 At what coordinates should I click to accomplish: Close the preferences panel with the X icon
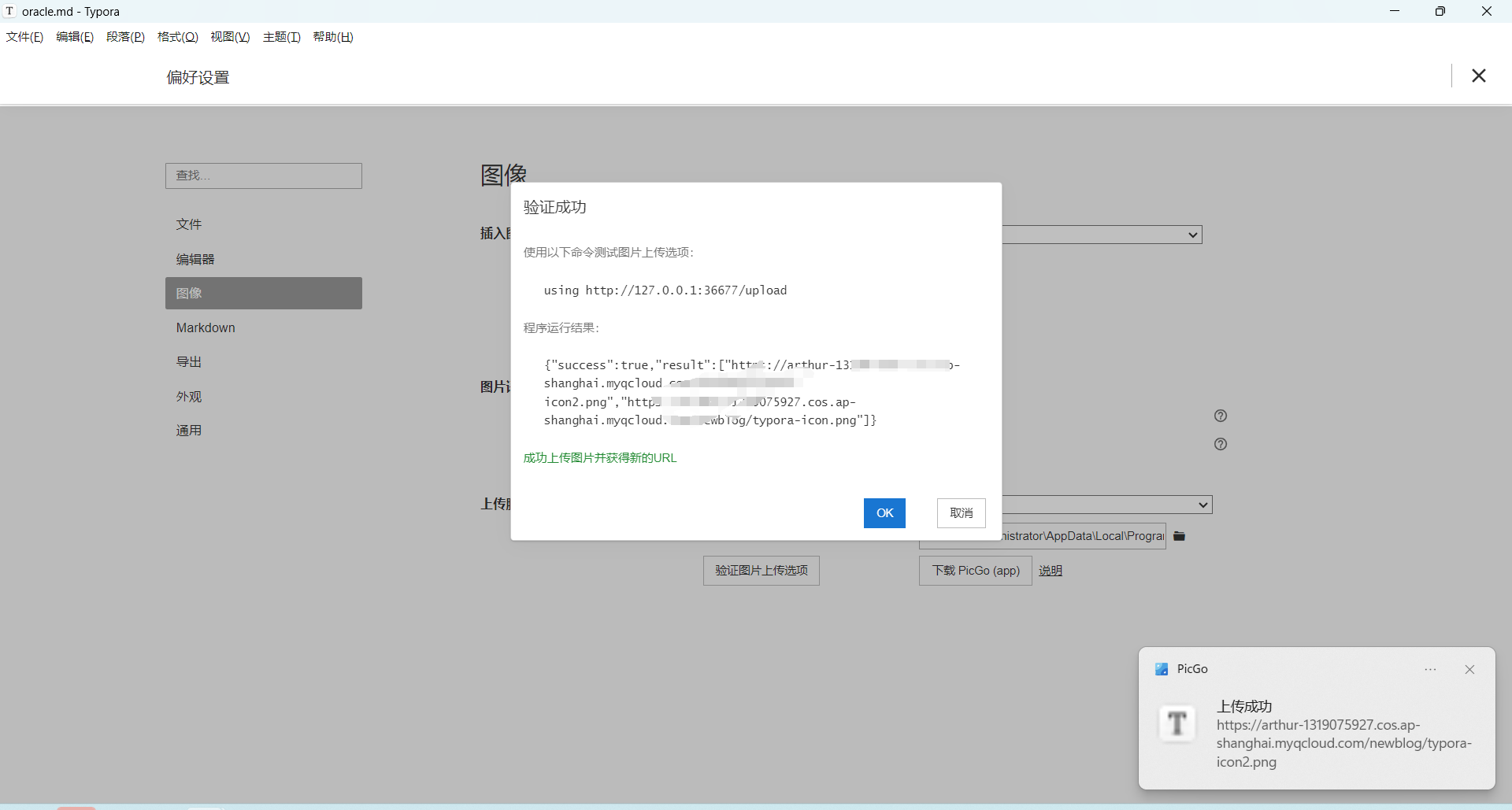click(1478, 76)
